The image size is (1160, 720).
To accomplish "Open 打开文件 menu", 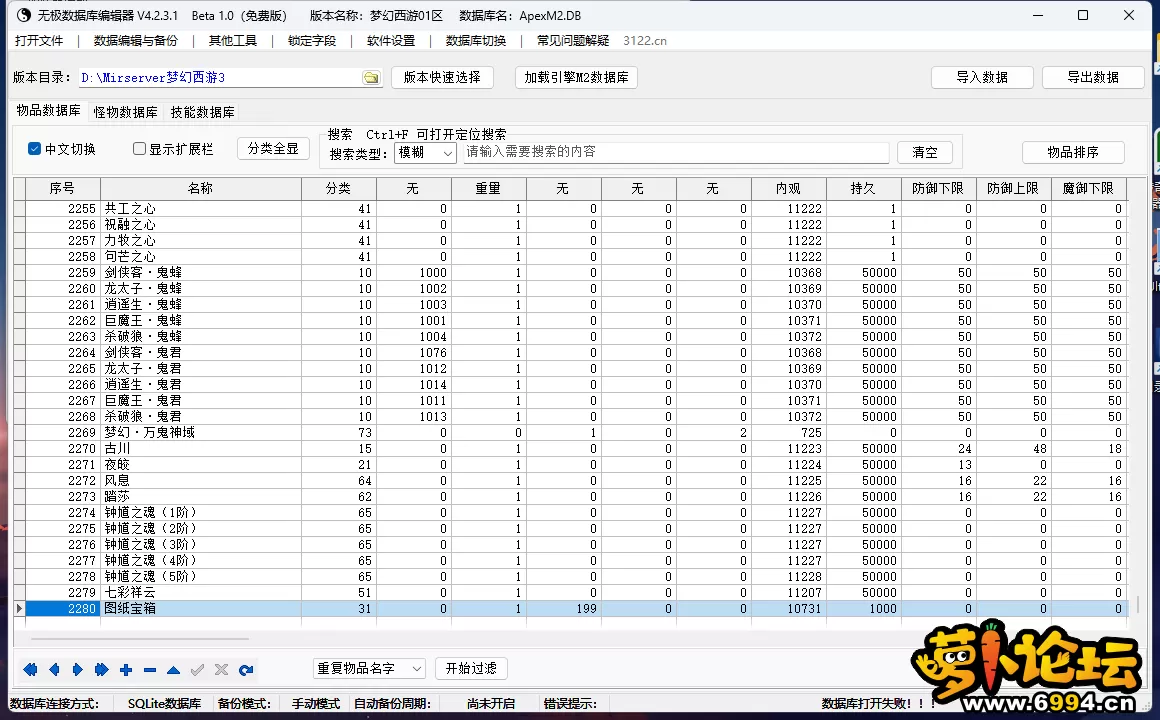I will coord(39,41).
